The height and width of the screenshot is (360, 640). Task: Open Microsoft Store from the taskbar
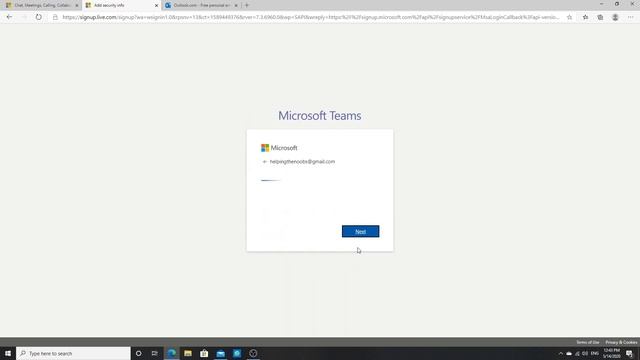pyautogui.click(x=204, y=353)
